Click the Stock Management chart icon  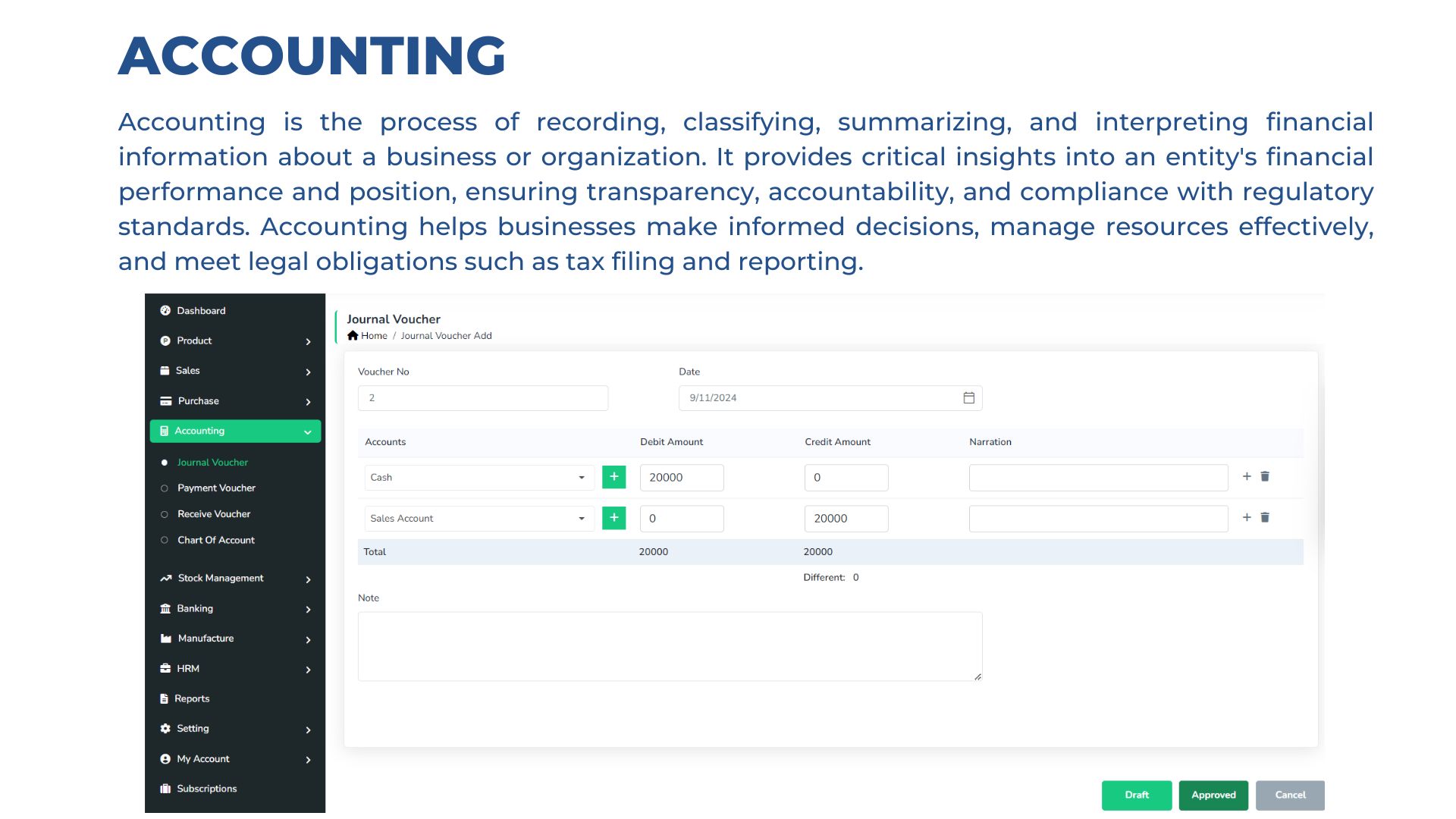(x=165, y=578)
